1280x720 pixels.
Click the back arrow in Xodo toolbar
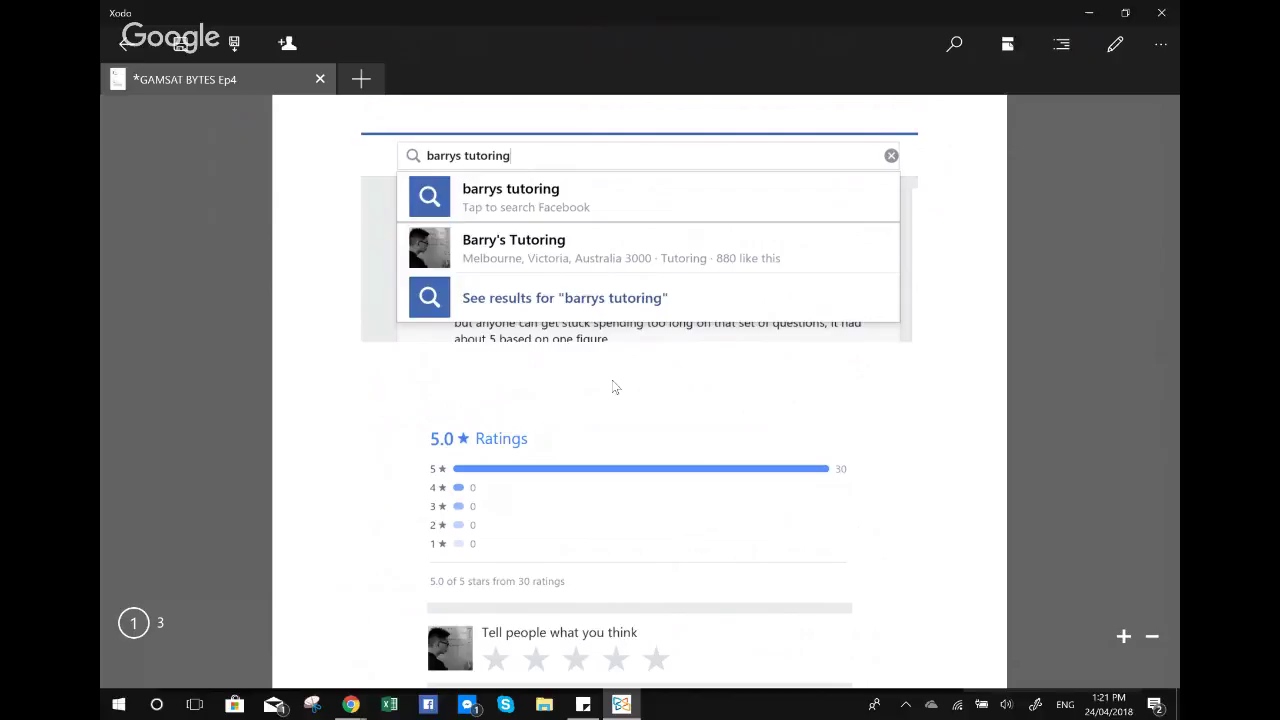(x=126, y=43)
